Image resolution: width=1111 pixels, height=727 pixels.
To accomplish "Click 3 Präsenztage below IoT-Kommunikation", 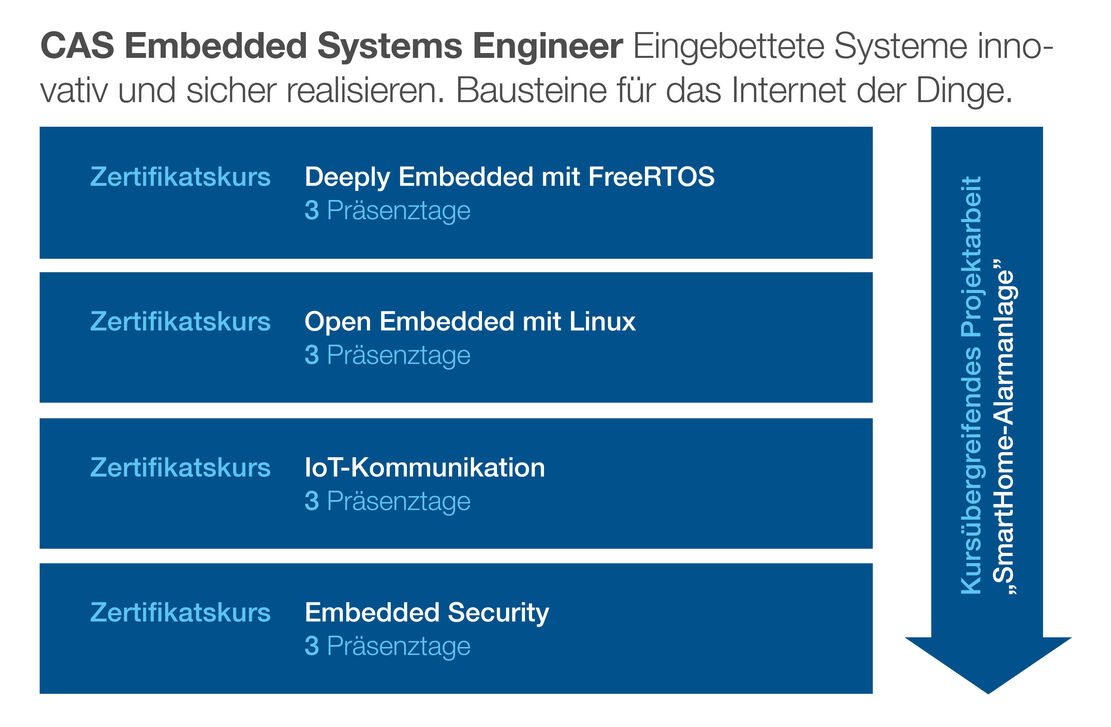I will (387, 501).
